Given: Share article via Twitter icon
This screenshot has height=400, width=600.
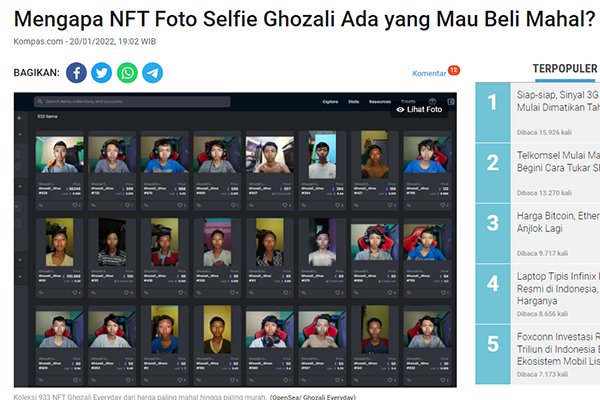Looking at the screenshot, I should (102, 73).
